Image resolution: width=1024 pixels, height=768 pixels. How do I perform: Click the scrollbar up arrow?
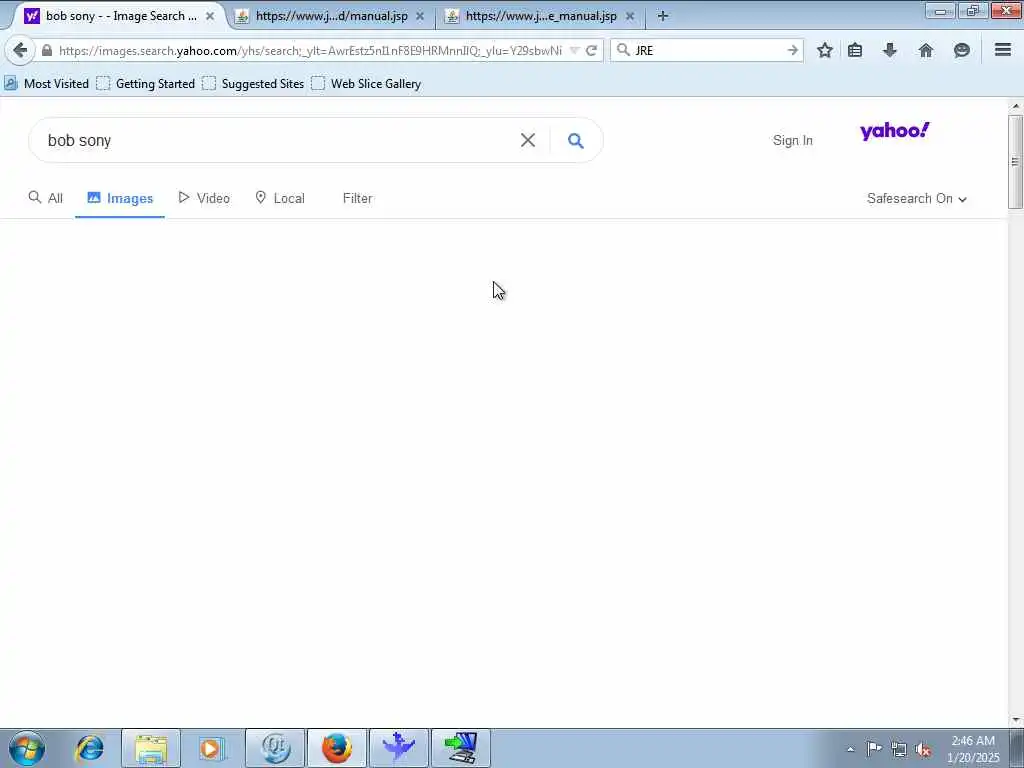pos(1015,105)
